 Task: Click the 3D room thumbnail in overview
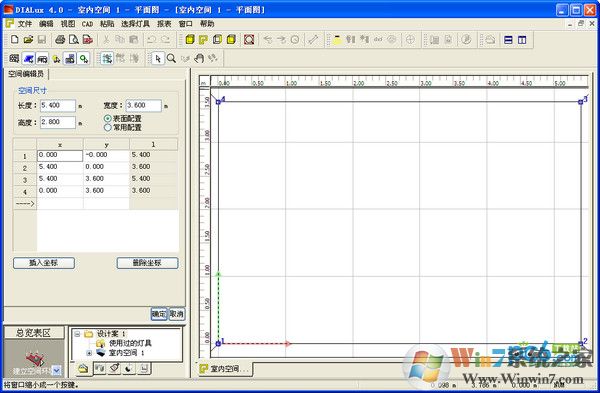click(35, 359)
